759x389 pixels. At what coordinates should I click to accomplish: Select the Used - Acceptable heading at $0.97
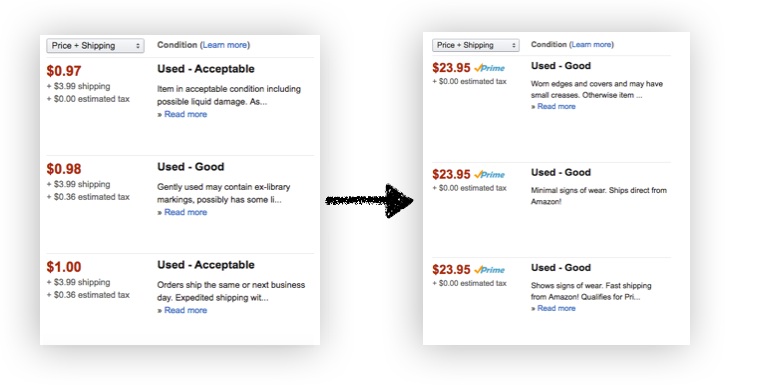[206, 69]
